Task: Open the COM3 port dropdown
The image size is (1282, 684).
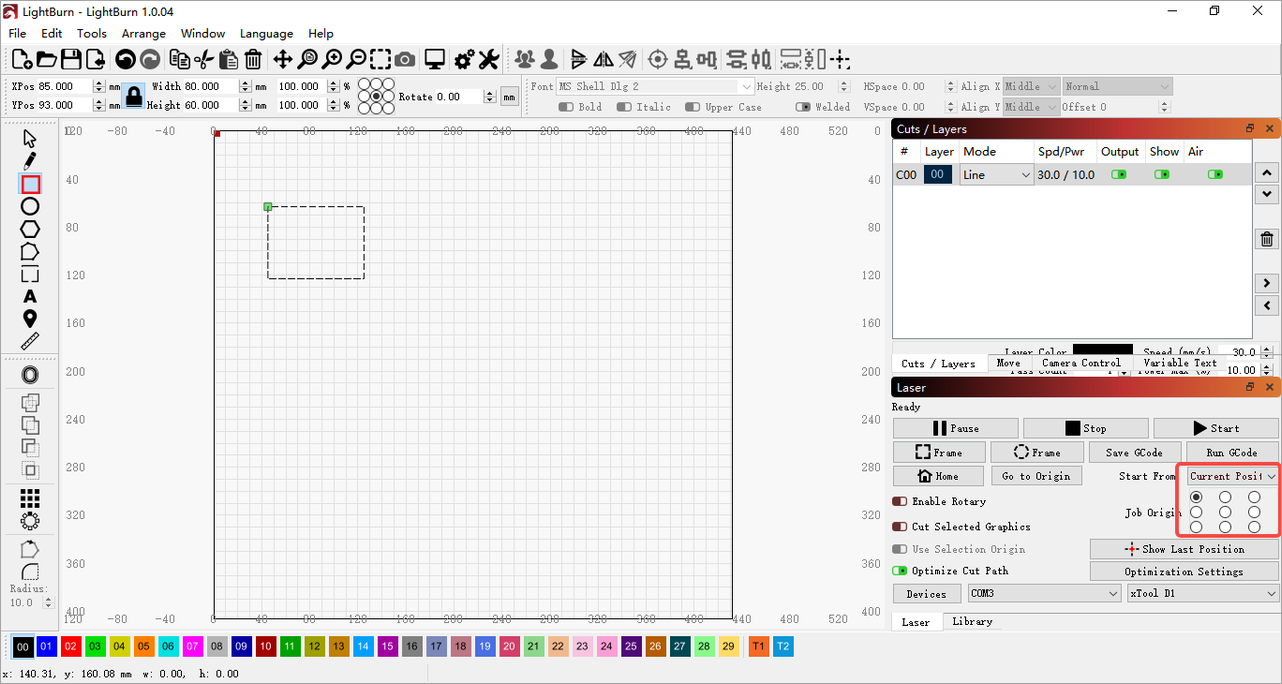Action: [x=1044, y=593]
